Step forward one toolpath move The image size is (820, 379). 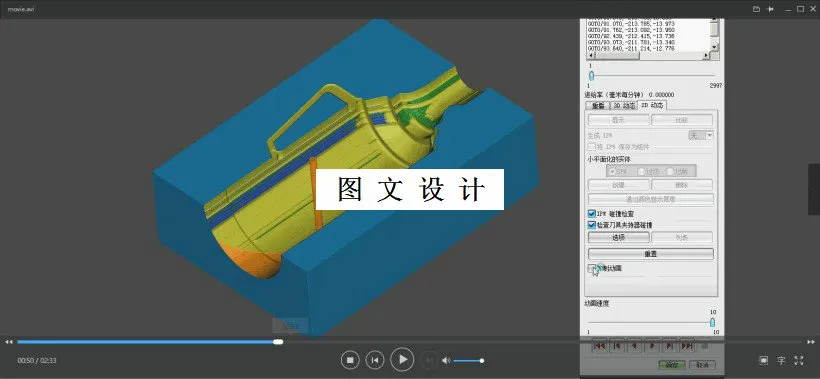[669, 346]
